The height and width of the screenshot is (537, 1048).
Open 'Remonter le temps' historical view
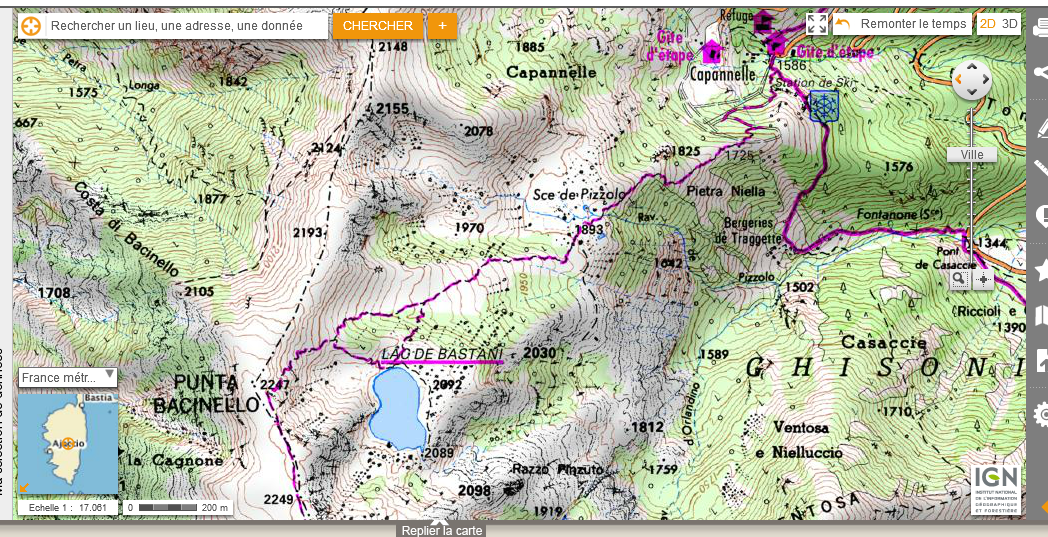pos(901,24)
